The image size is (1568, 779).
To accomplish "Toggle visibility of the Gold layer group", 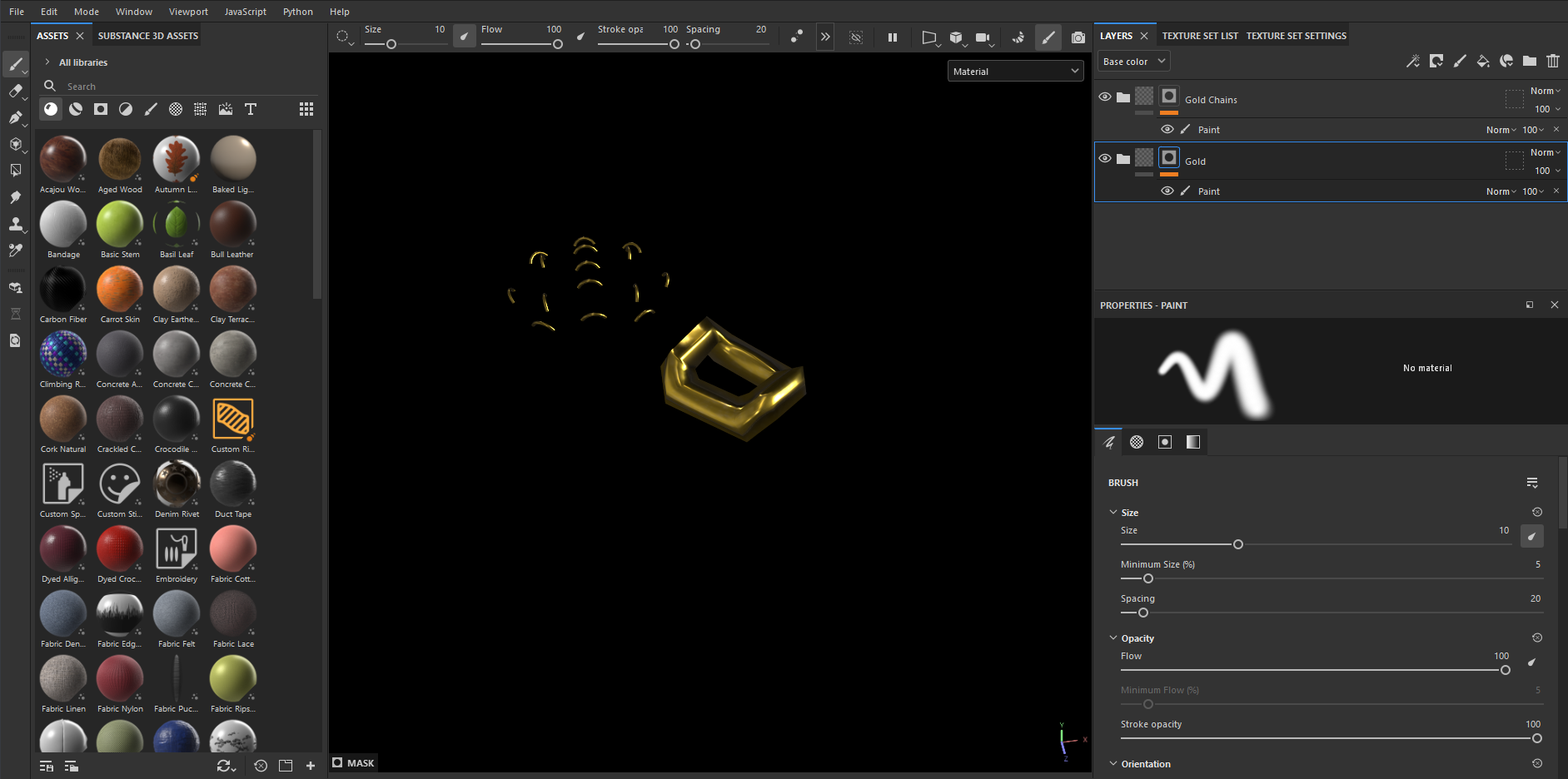I will (1105, 159).
